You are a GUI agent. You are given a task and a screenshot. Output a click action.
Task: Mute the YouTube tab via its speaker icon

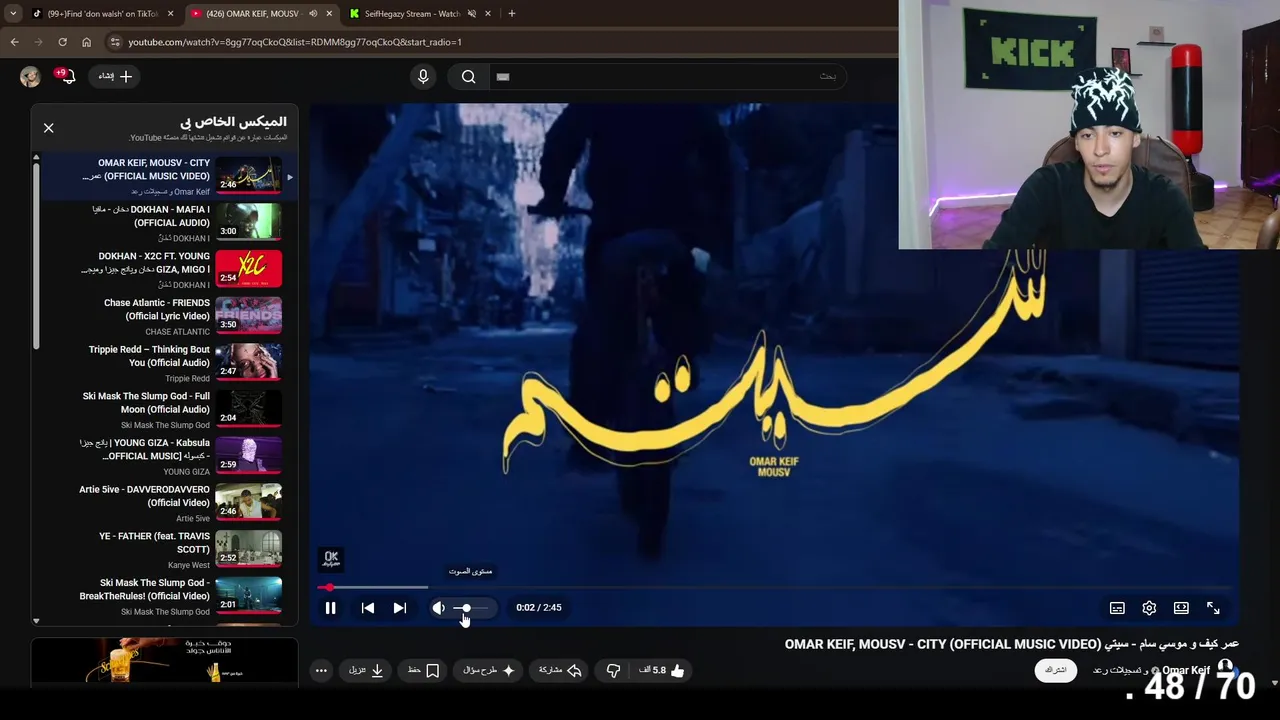(313, 14)
